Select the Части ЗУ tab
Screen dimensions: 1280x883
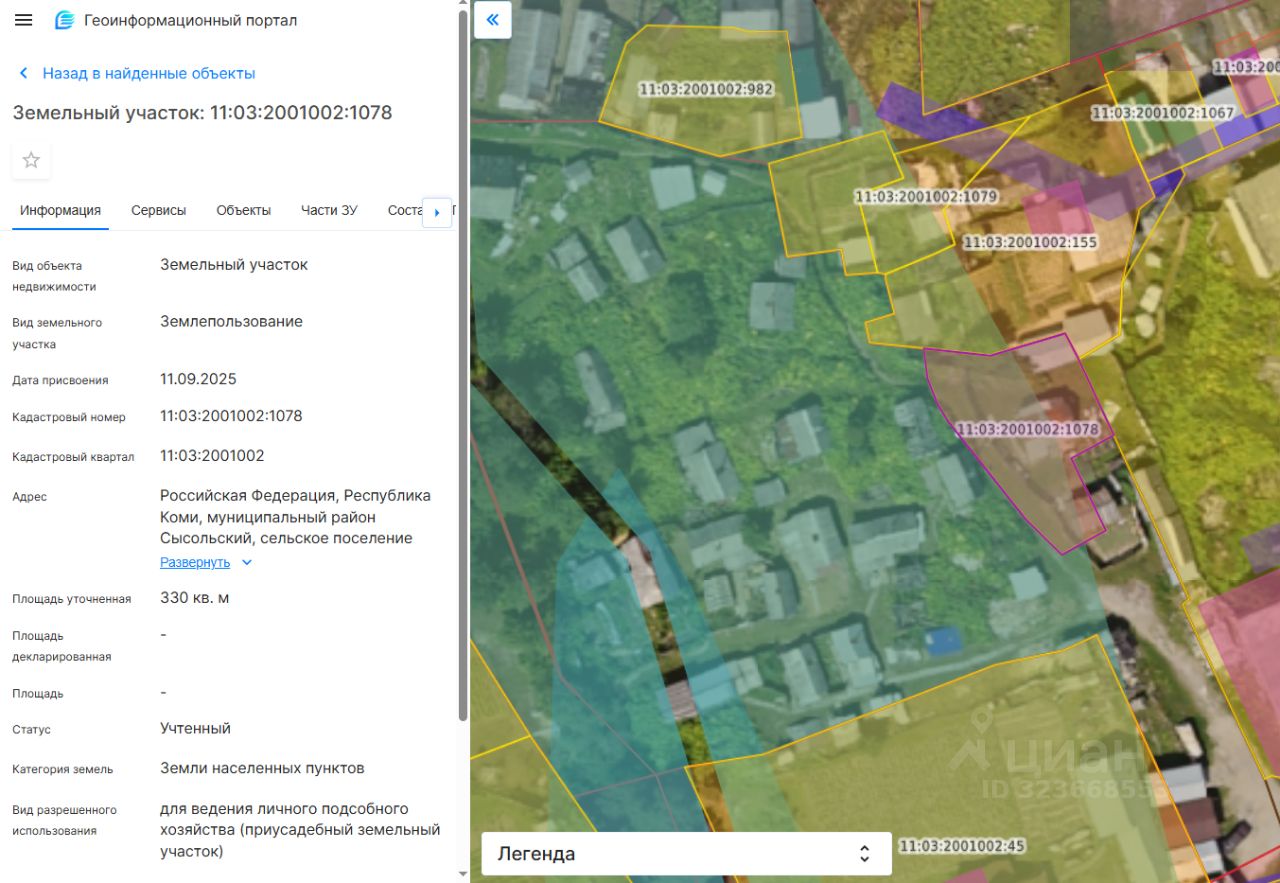tap(329, 211)
